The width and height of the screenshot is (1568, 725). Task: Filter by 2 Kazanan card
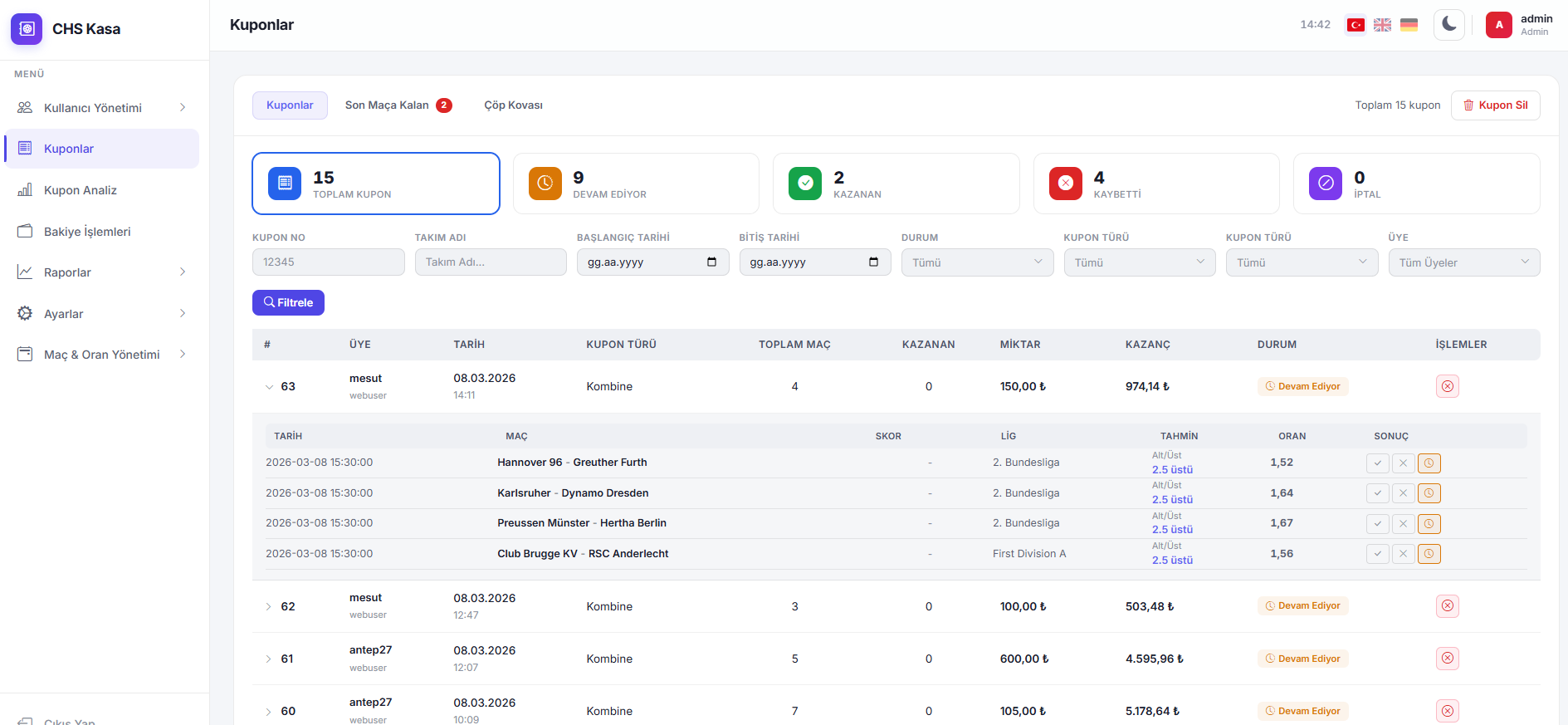pyautogui.click(x=896, y=184)
